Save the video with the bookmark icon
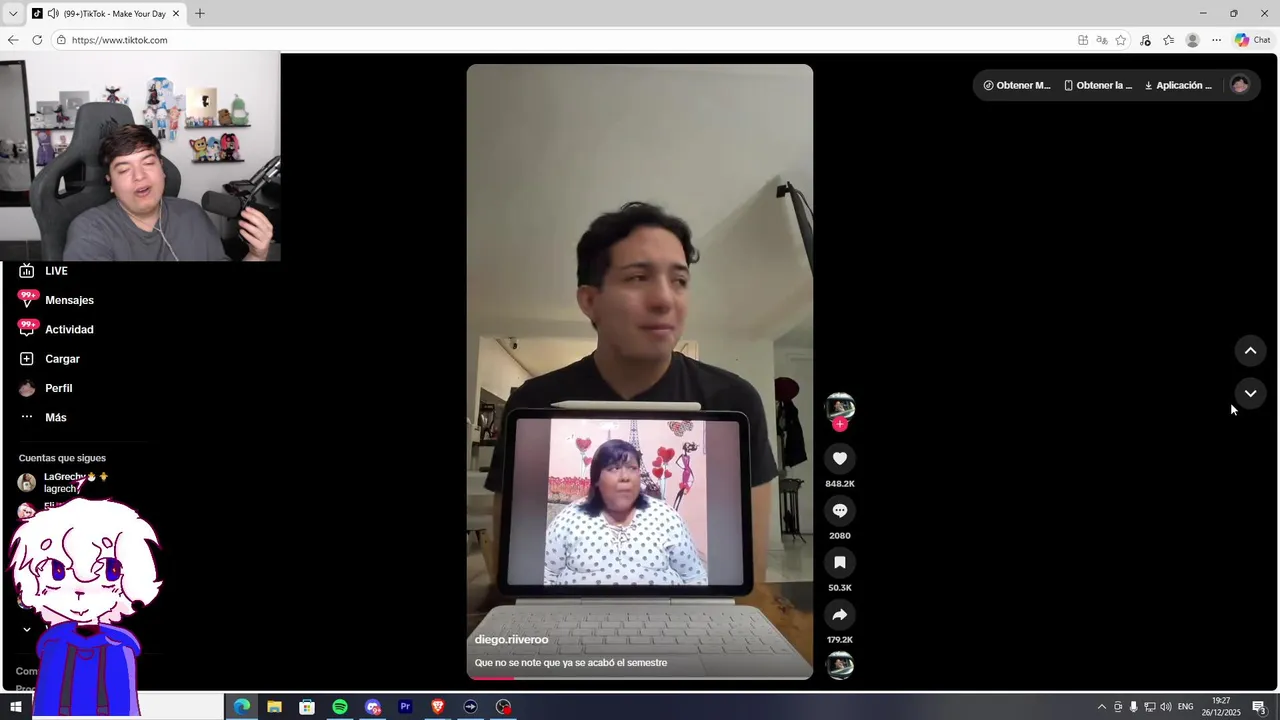1280x720 pixels. [840, 563]
